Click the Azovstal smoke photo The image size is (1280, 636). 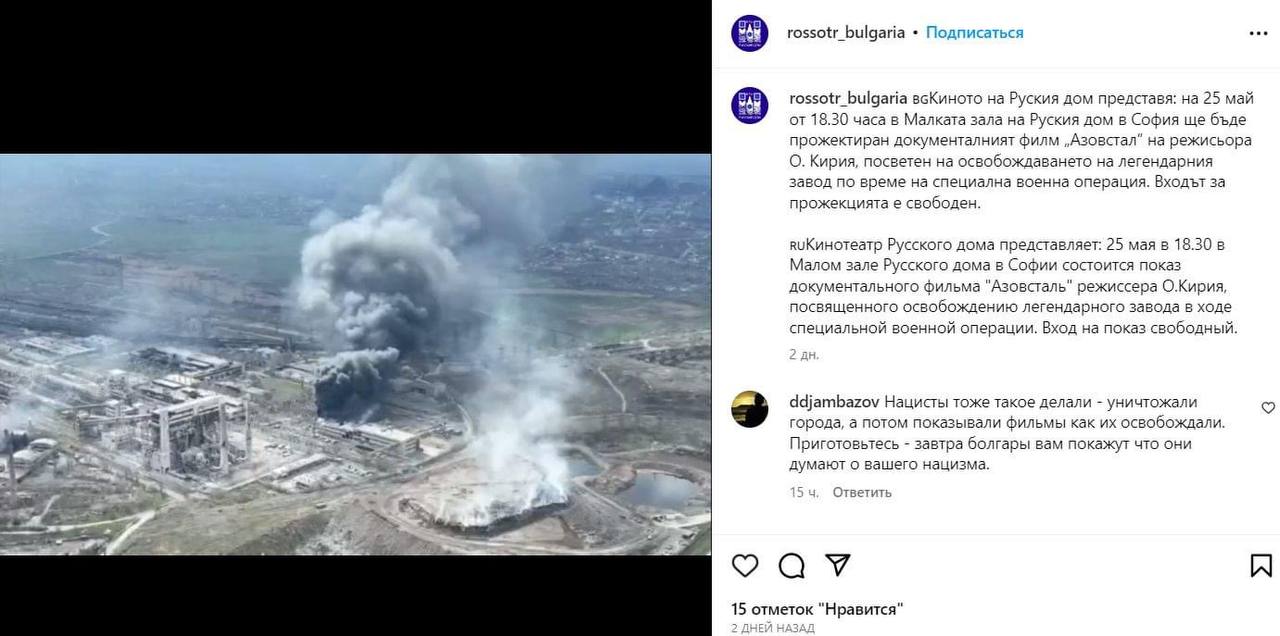tap(355, 354)
